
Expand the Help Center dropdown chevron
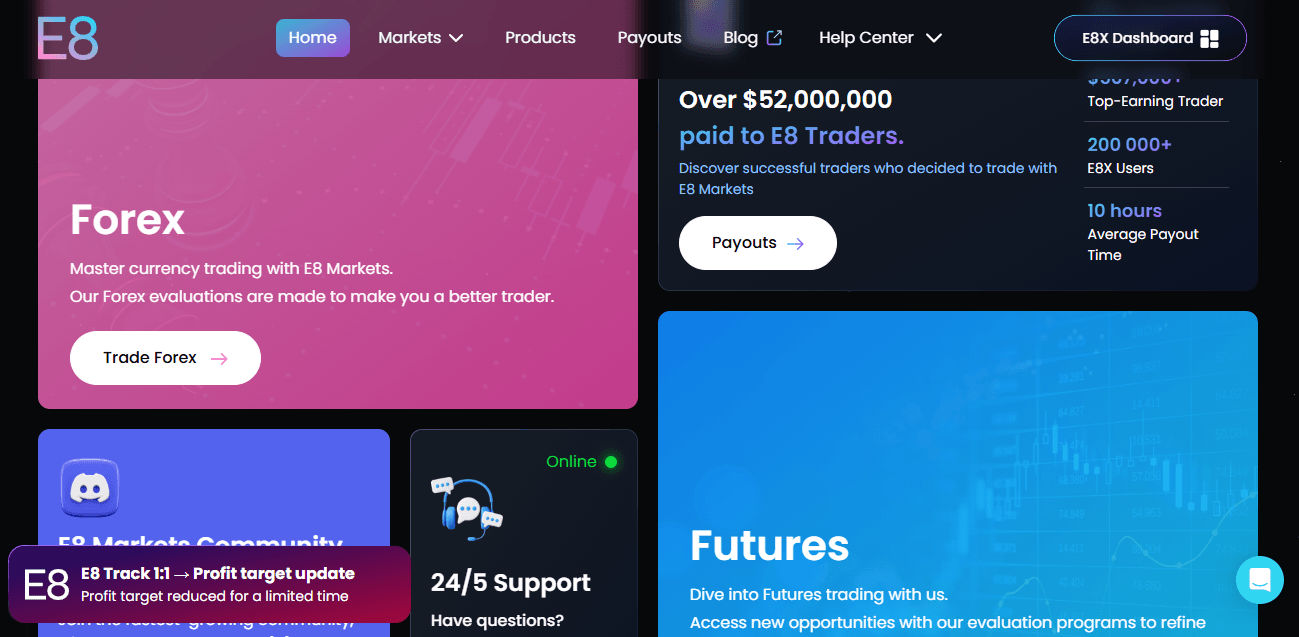click(934, 38)
